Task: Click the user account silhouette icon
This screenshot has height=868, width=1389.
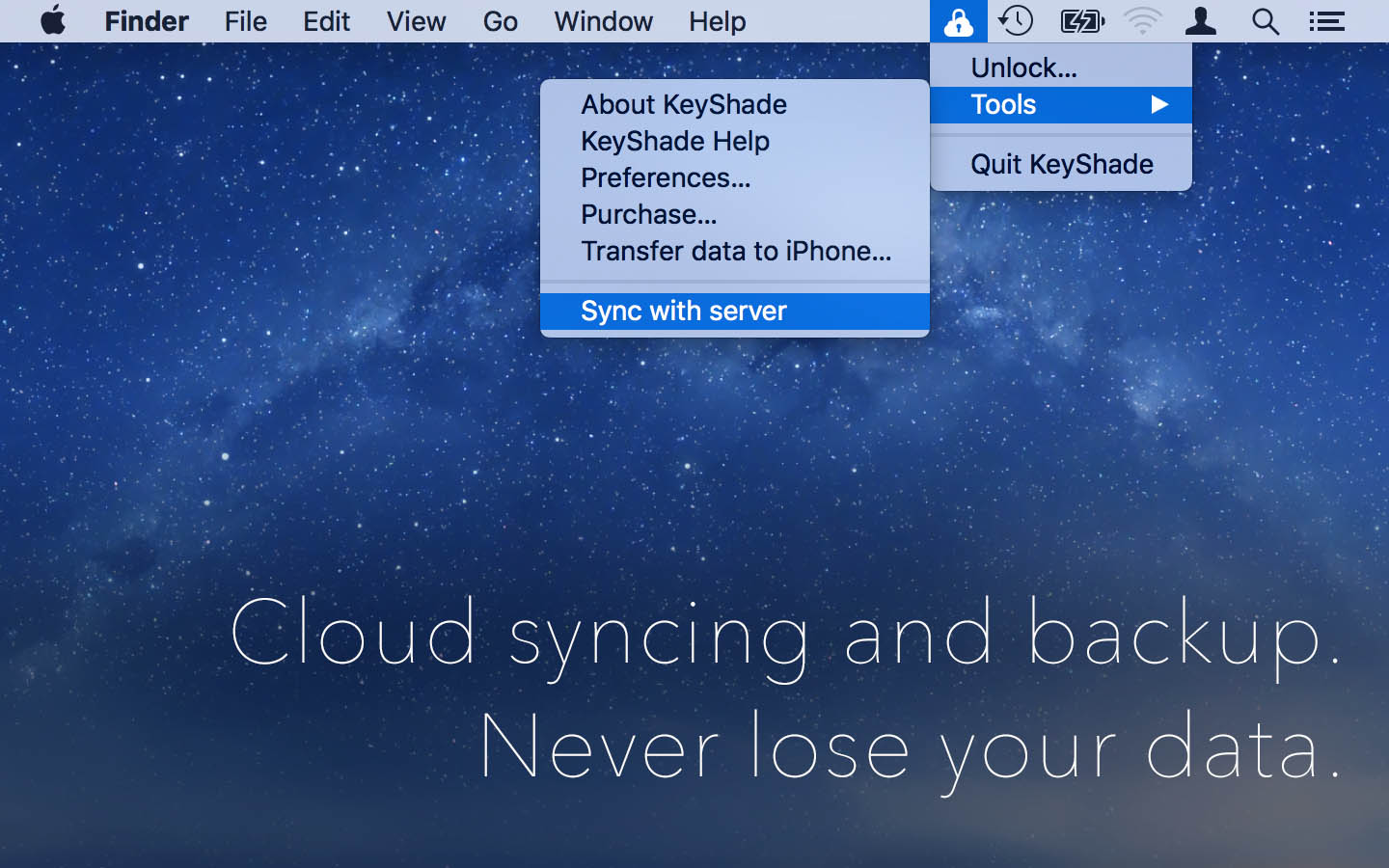Action: click(x=1201, y=21)
